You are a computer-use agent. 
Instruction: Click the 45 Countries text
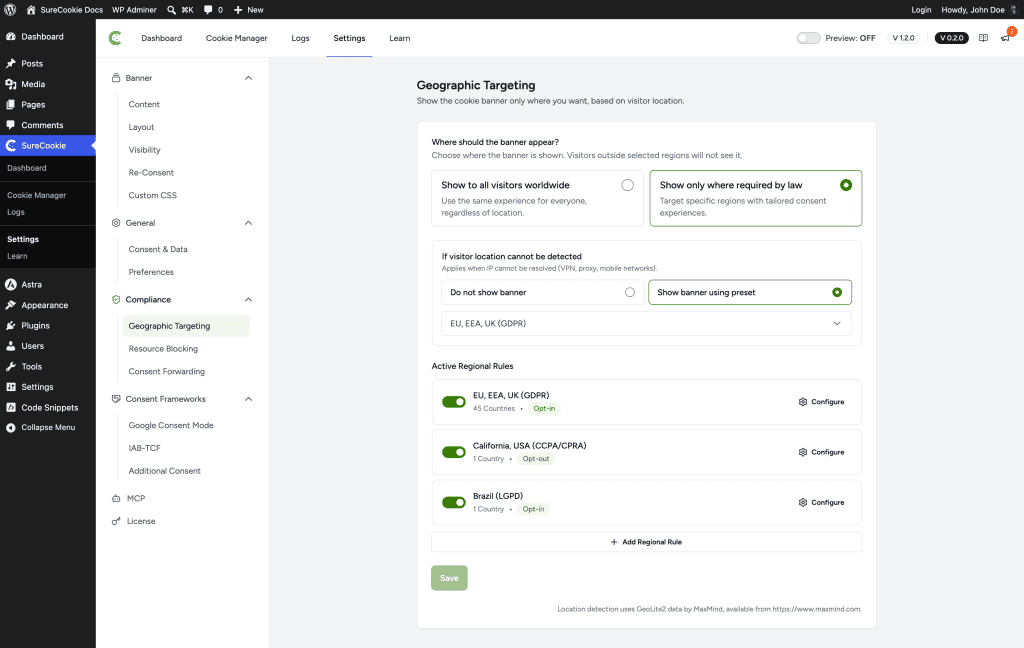[494, 408]
